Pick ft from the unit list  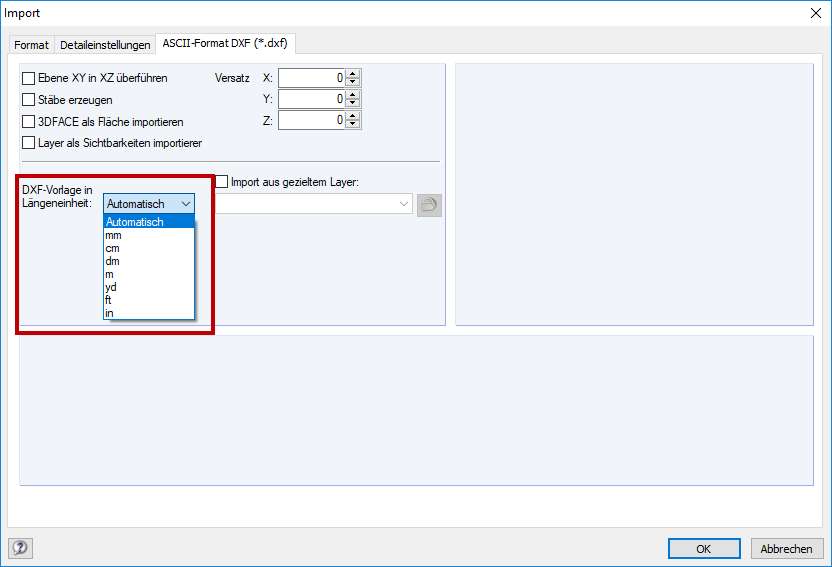click(149, 300)
